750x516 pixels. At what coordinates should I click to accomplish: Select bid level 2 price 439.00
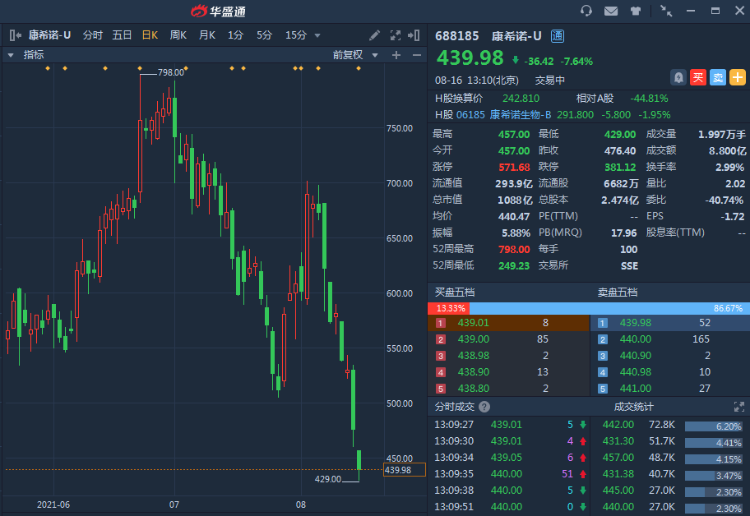point(473,339)
